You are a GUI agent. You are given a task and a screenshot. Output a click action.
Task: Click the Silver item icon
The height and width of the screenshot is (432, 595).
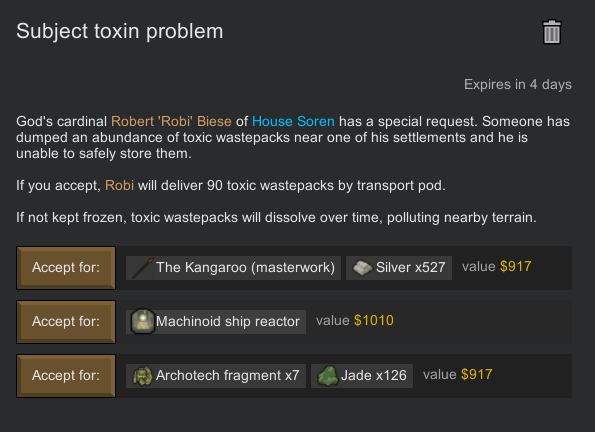[362, 268]
